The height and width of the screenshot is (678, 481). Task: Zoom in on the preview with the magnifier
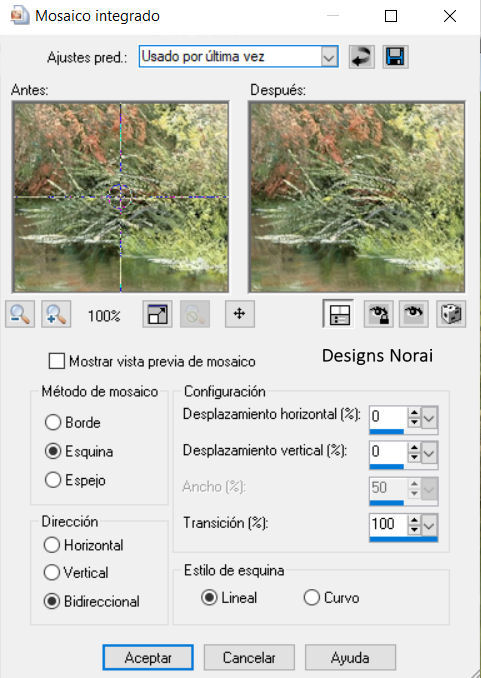click(x=56, y=314)
